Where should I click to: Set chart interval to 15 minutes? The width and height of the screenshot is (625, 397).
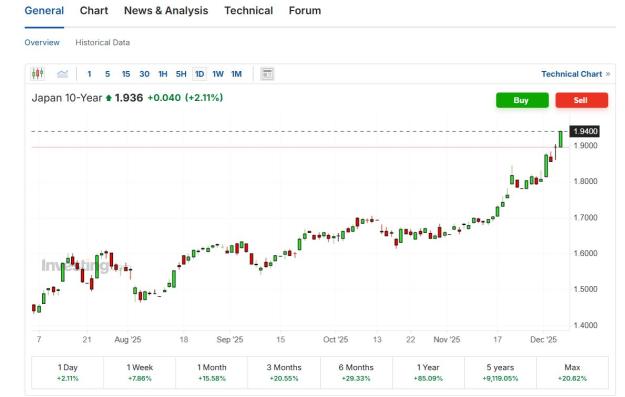pos(126,74)
